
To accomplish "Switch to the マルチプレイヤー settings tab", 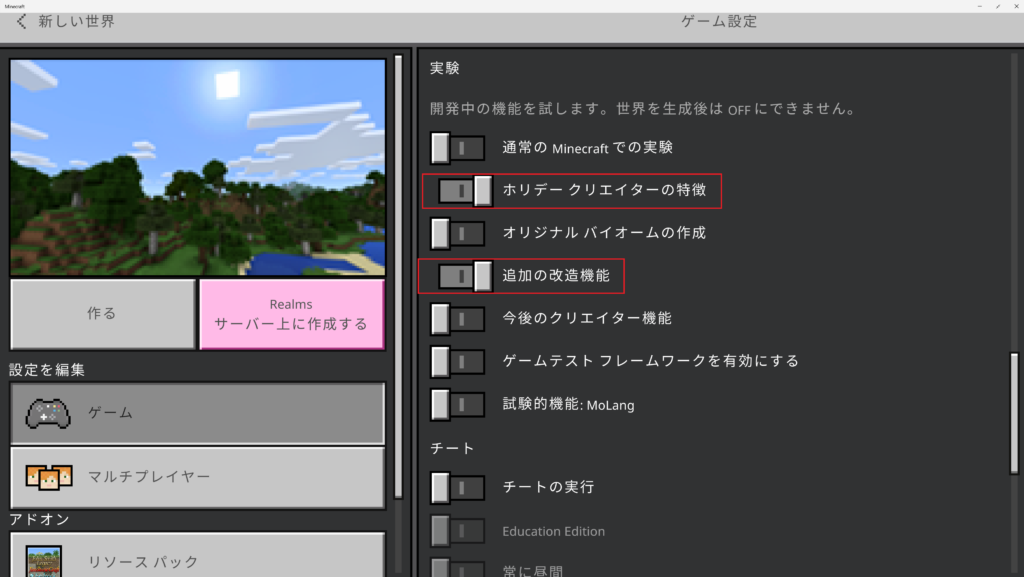I will point(197,478).
